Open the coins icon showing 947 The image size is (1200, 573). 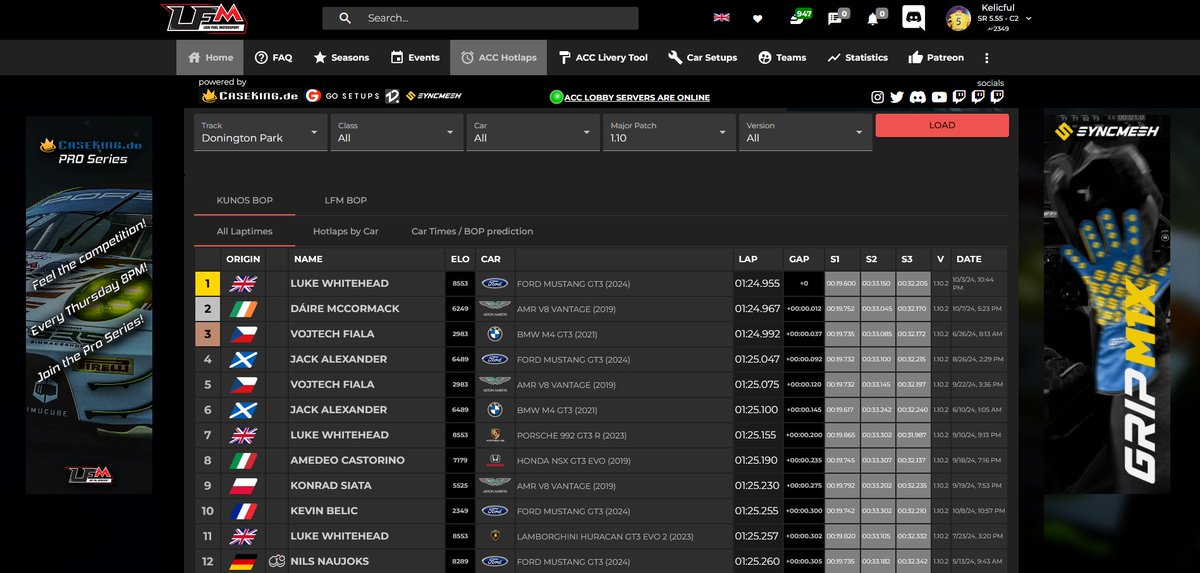797,17
